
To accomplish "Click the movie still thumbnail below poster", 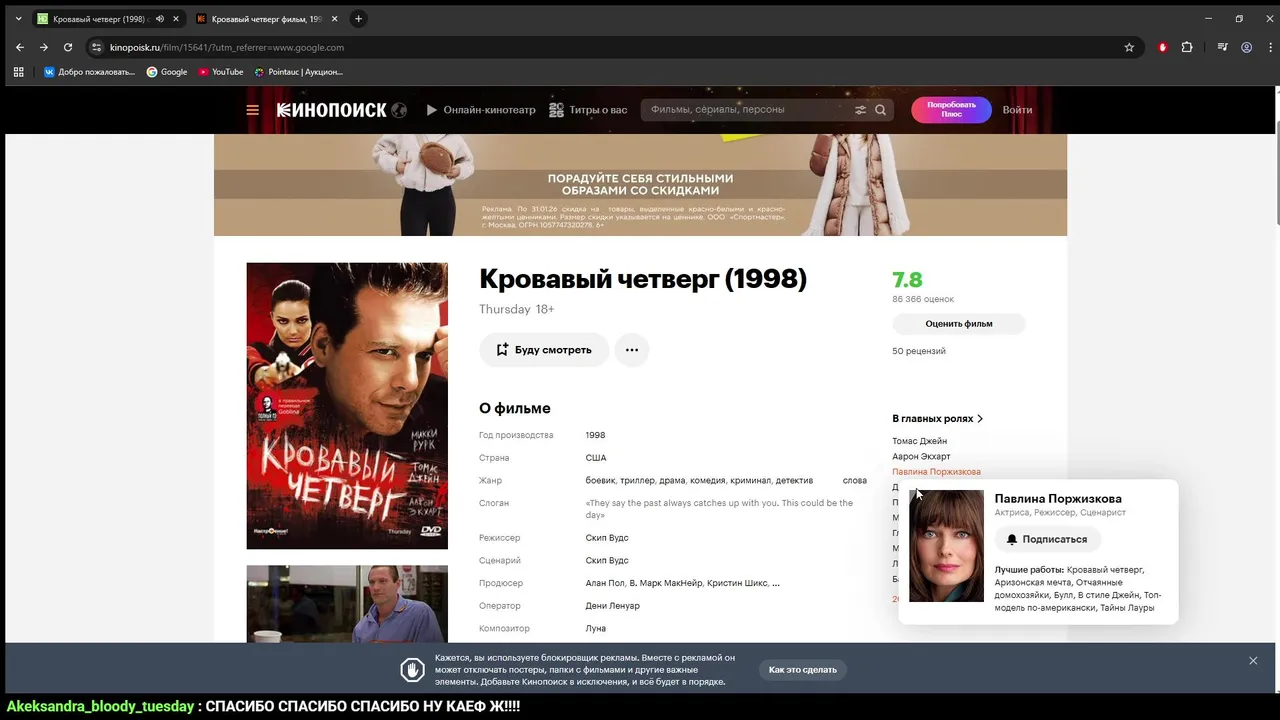I will [x=347, y=604].
